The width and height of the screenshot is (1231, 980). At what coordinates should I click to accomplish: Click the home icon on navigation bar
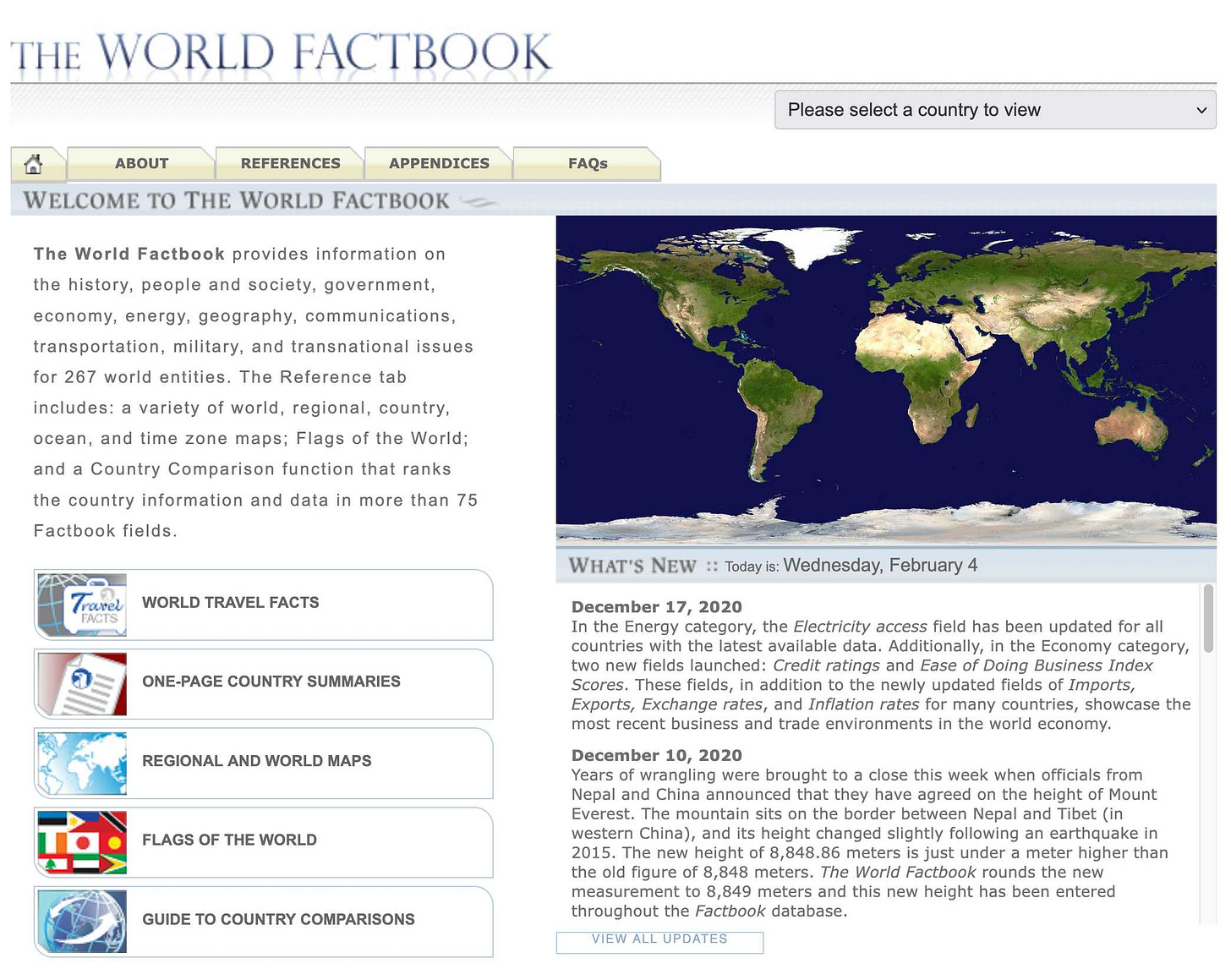point(38,163)
